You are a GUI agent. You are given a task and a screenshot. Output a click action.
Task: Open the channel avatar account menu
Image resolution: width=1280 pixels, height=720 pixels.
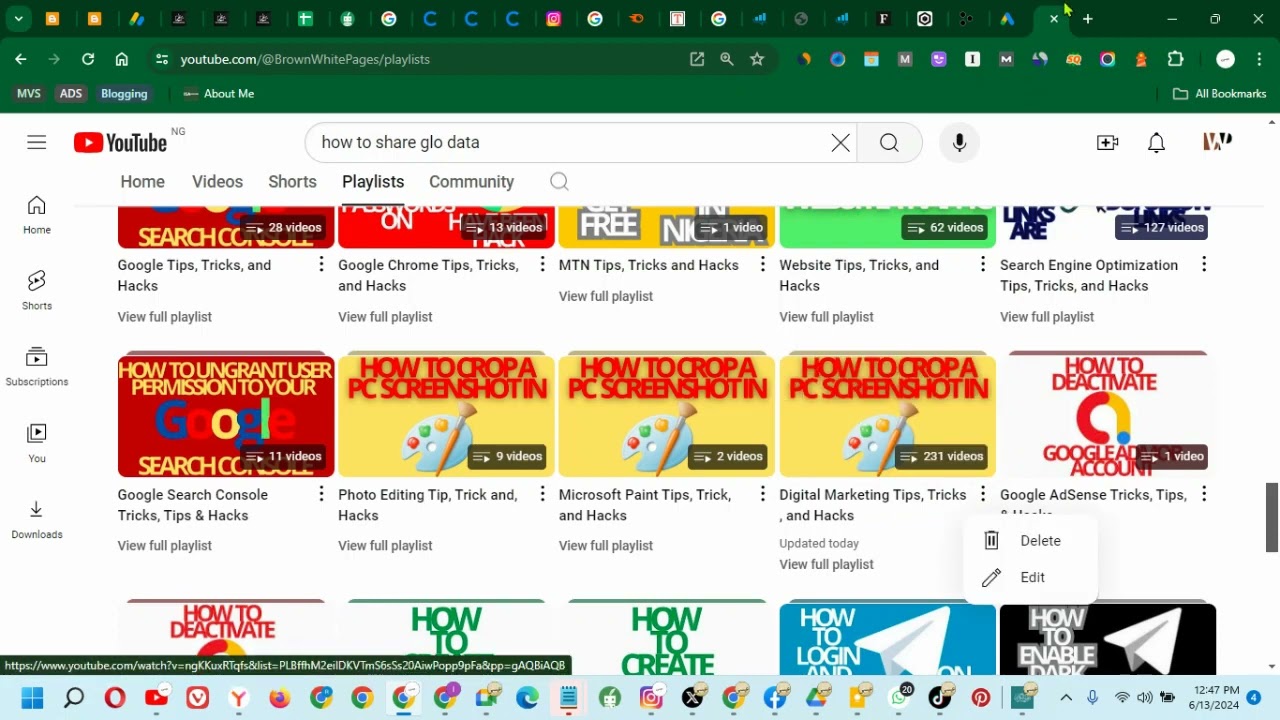[x=1217, y=142]
